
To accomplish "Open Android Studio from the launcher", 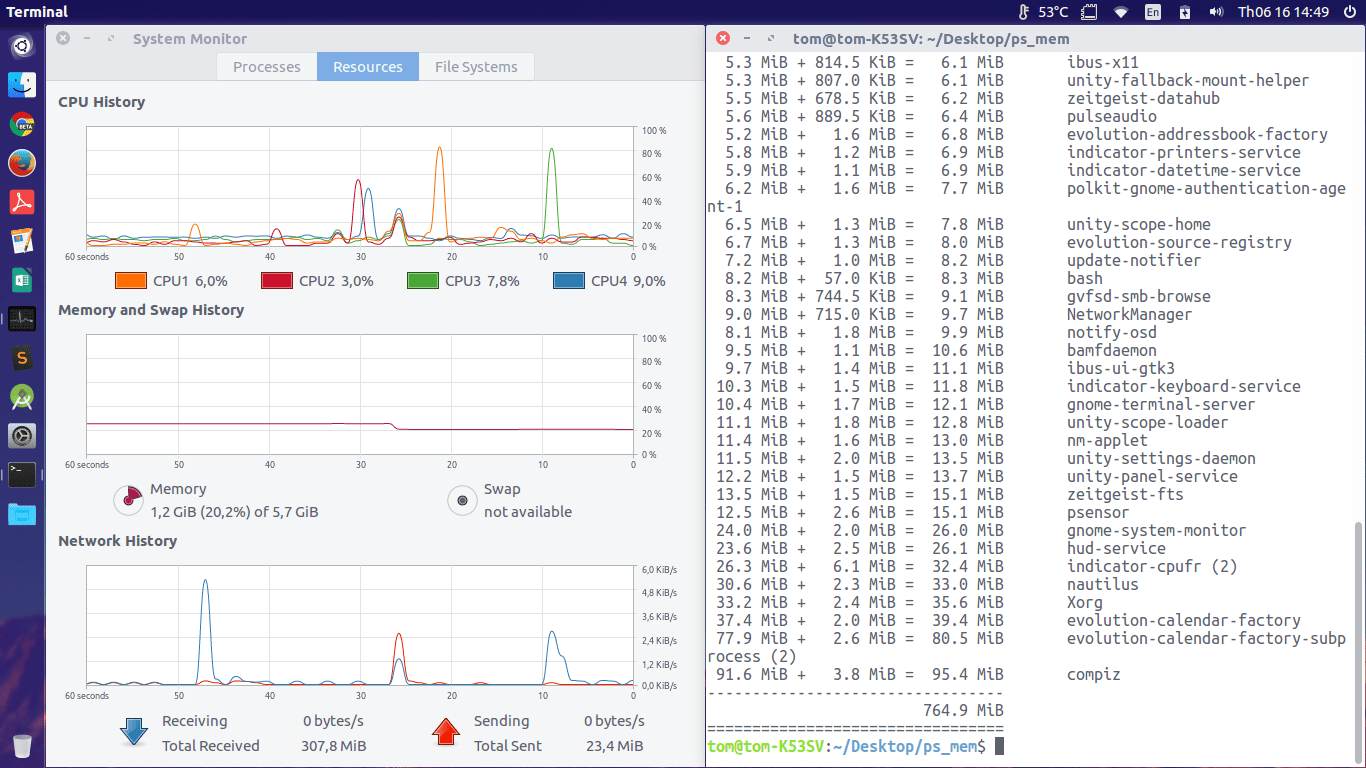I will click(x=22, y=397).
